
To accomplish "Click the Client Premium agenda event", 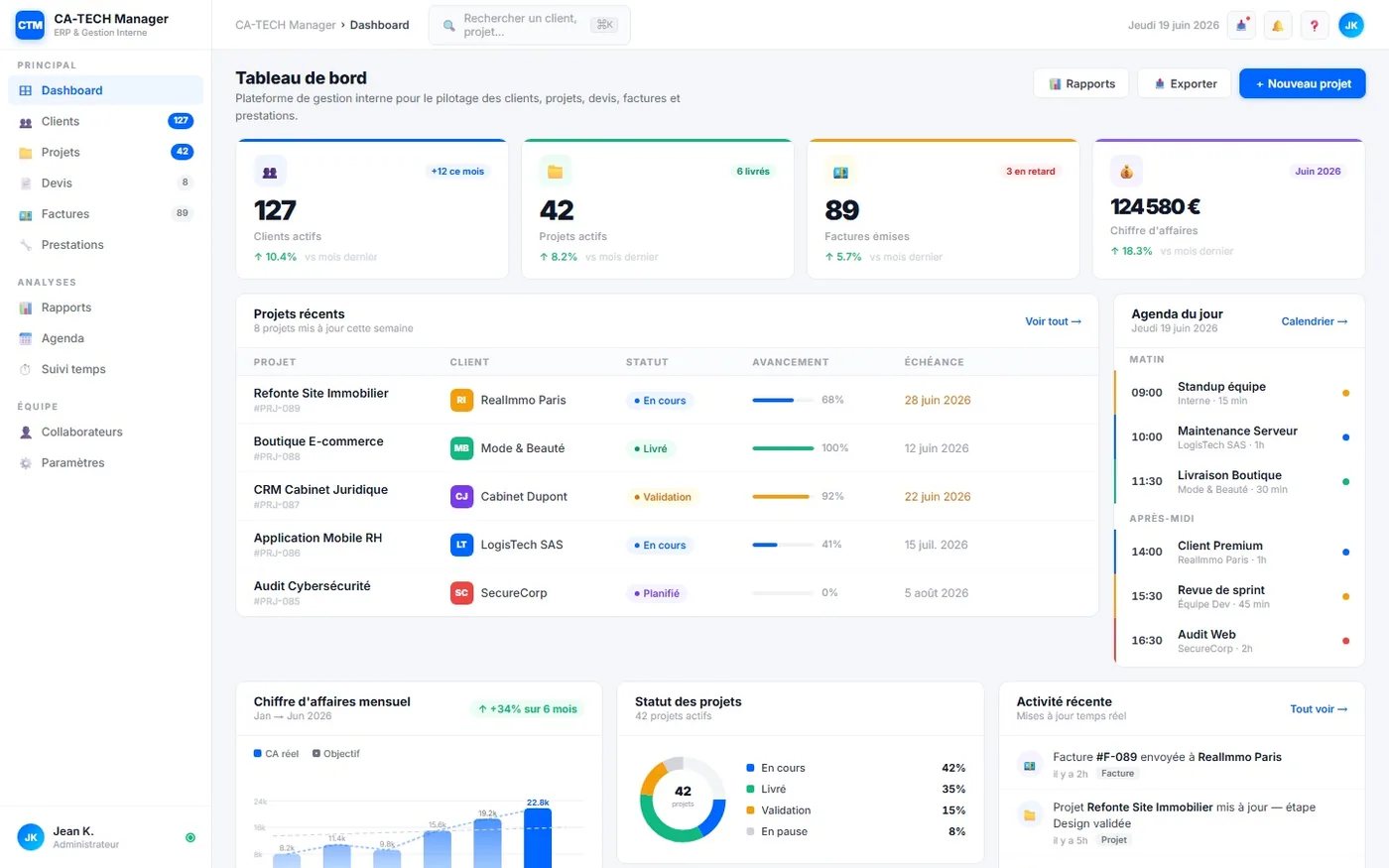I will coord(1239,552).
